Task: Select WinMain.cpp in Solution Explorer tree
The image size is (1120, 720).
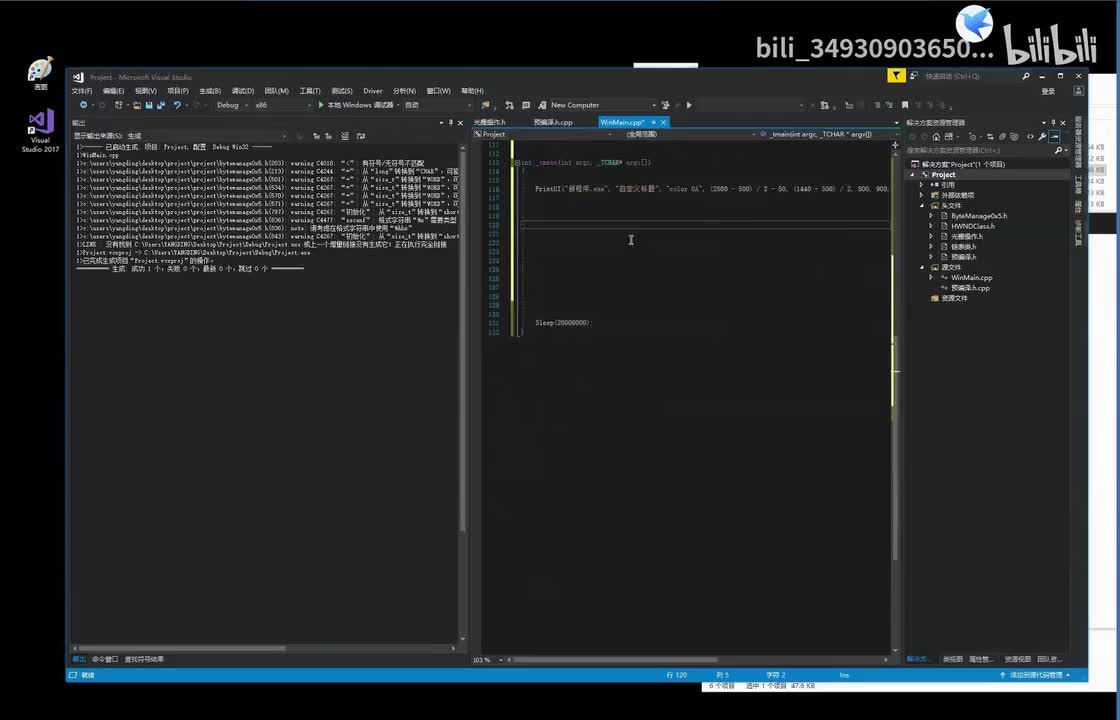Action: point(971,277)
